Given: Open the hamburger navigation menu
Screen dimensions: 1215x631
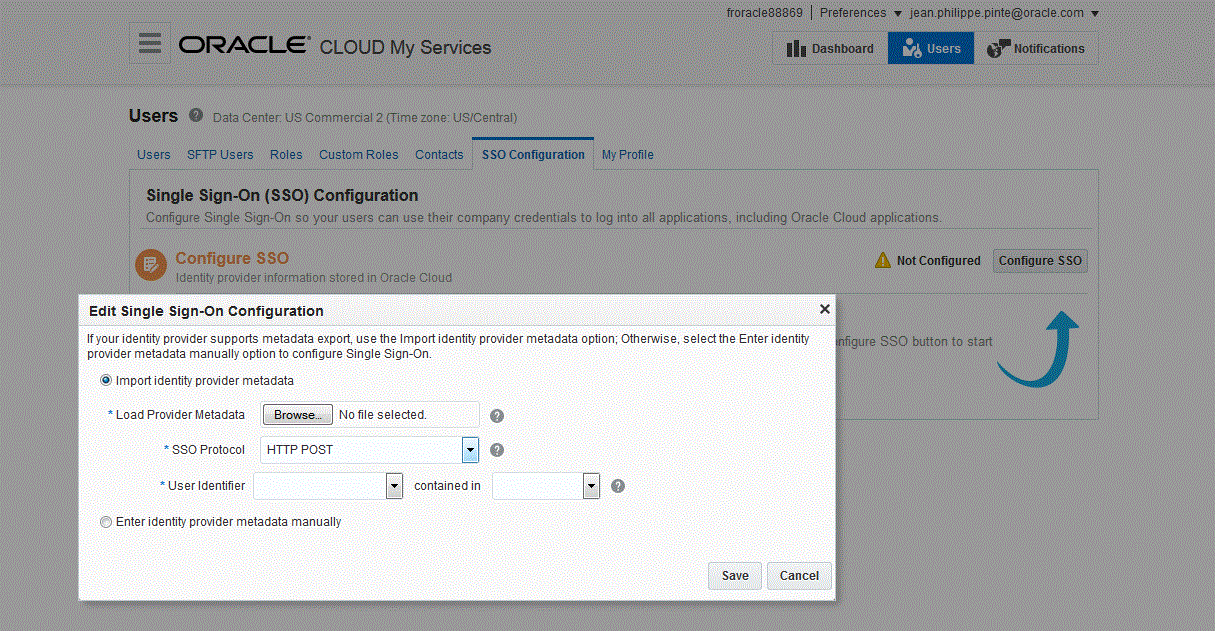Looking at the screenshot, I should point(148,42).
